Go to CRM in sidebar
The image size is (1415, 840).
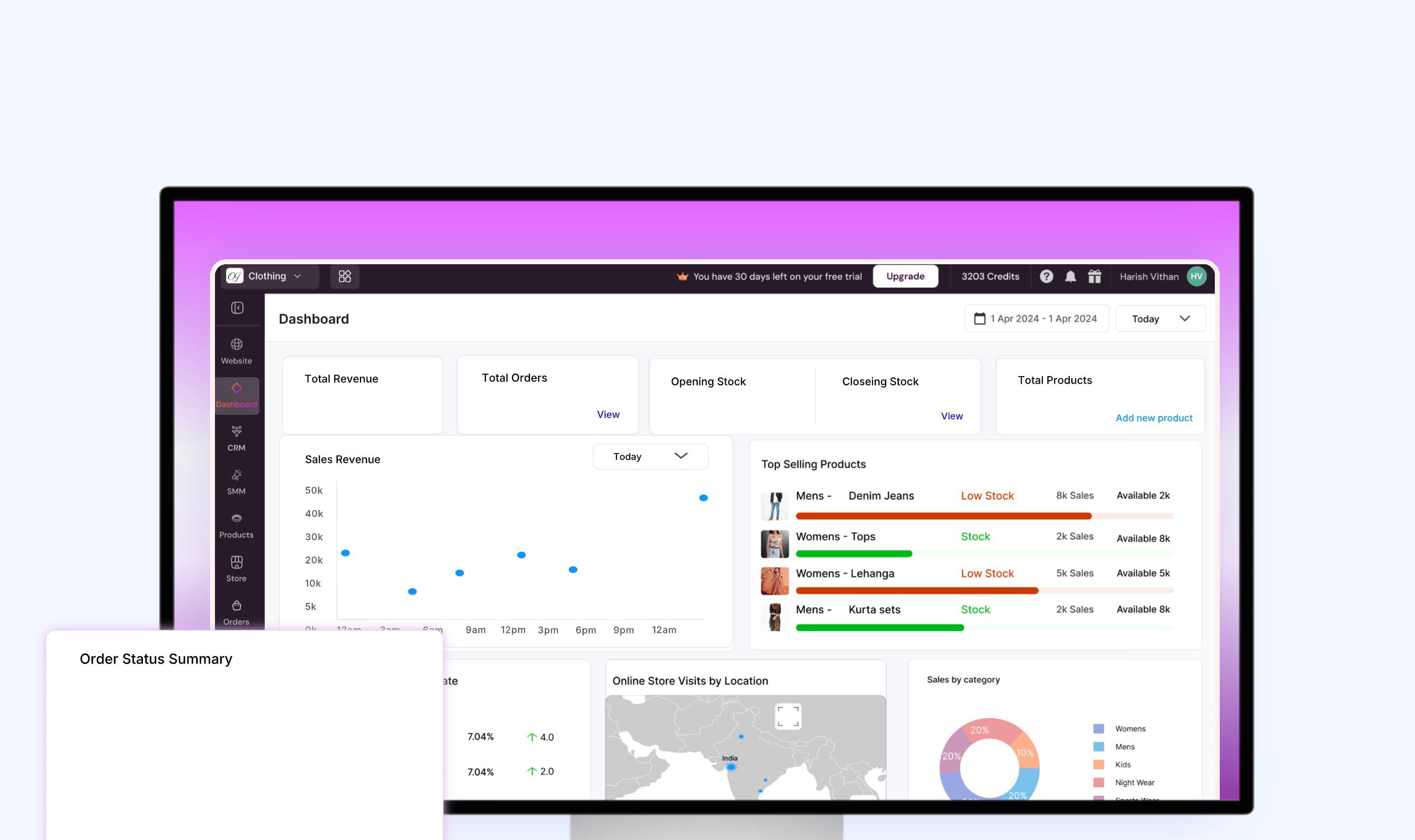[237, 439]
